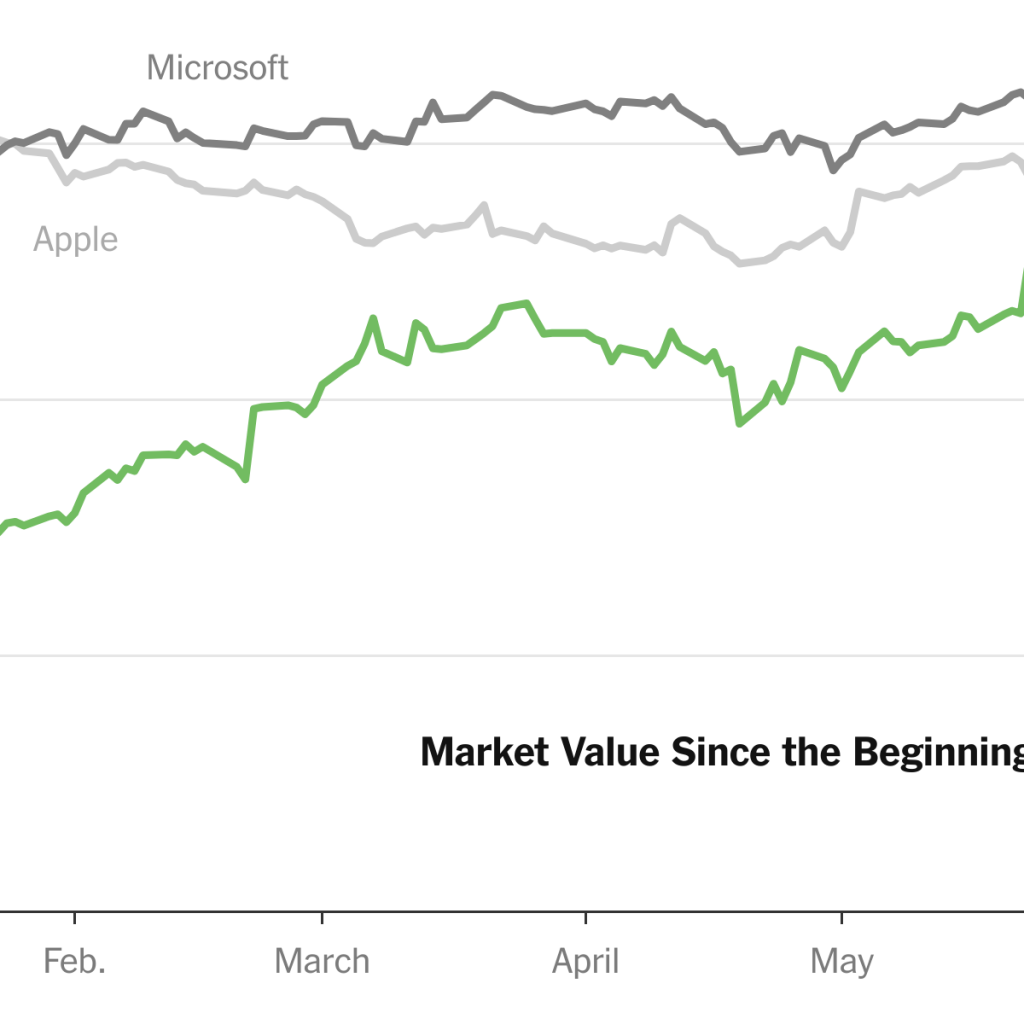
Task: Click the Feb. tick mark on axis
Action: pyautogui.click(x=74, y=918)
